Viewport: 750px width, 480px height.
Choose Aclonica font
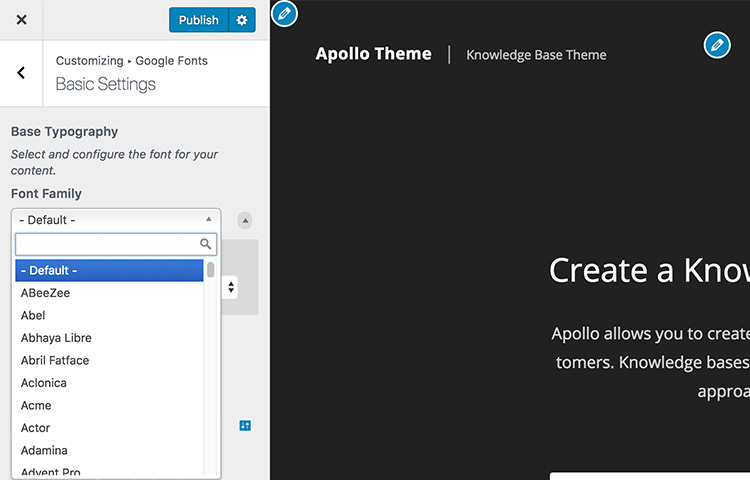coord(109,382)
